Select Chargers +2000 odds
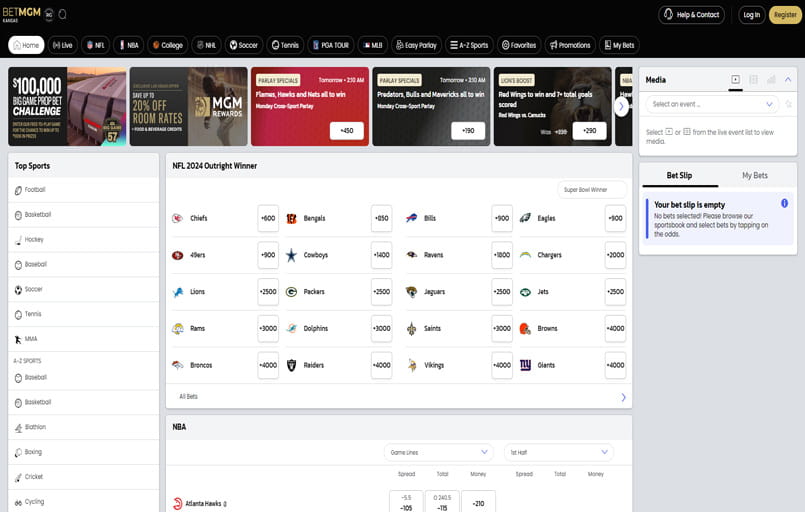805x512 pixels. [x=615, y=255]
